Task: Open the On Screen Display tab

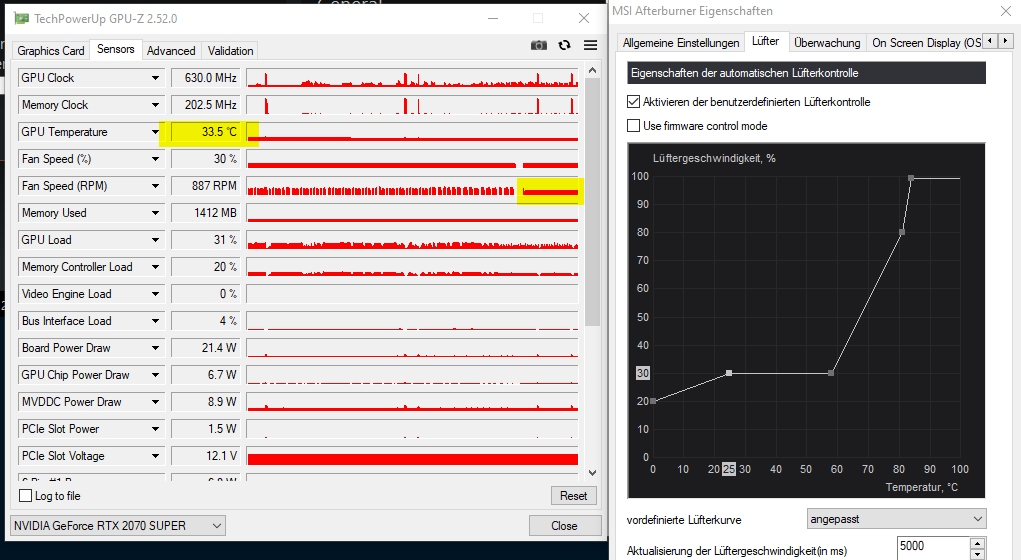Action: pyautogui.click(x=926, y=43)
